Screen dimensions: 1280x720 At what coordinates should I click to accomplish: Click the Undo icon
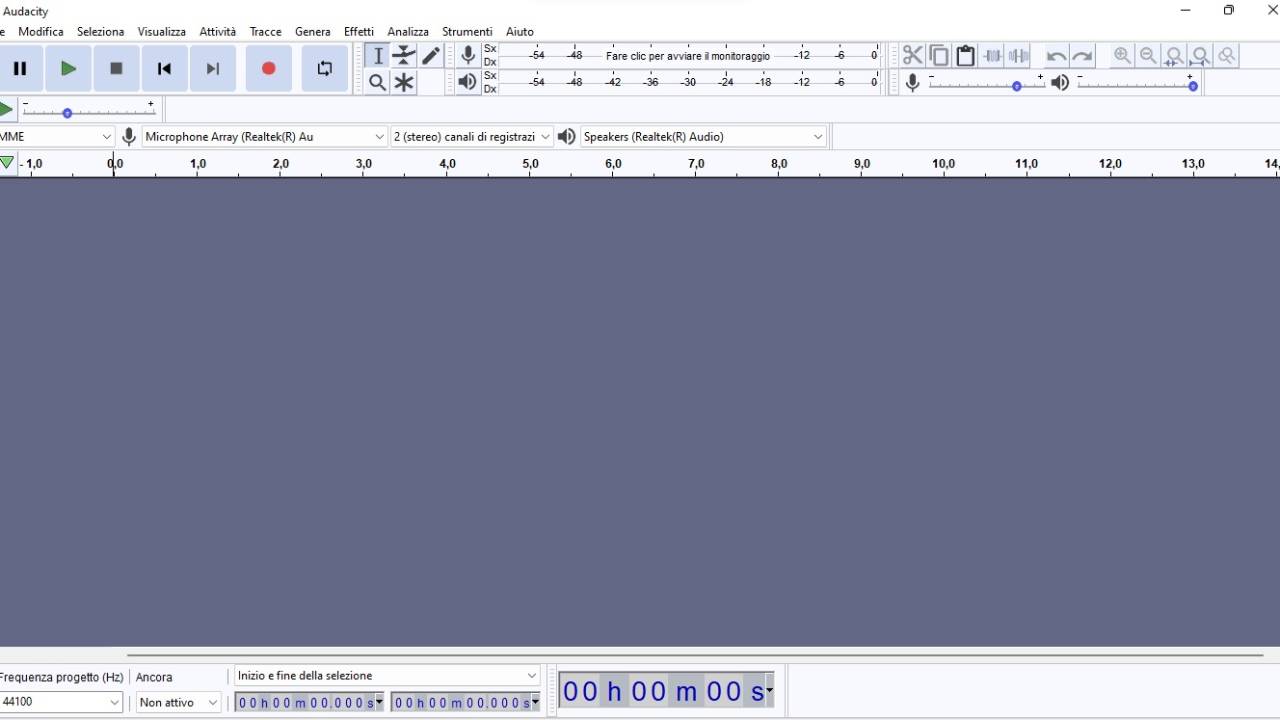tap(1056, 56)
